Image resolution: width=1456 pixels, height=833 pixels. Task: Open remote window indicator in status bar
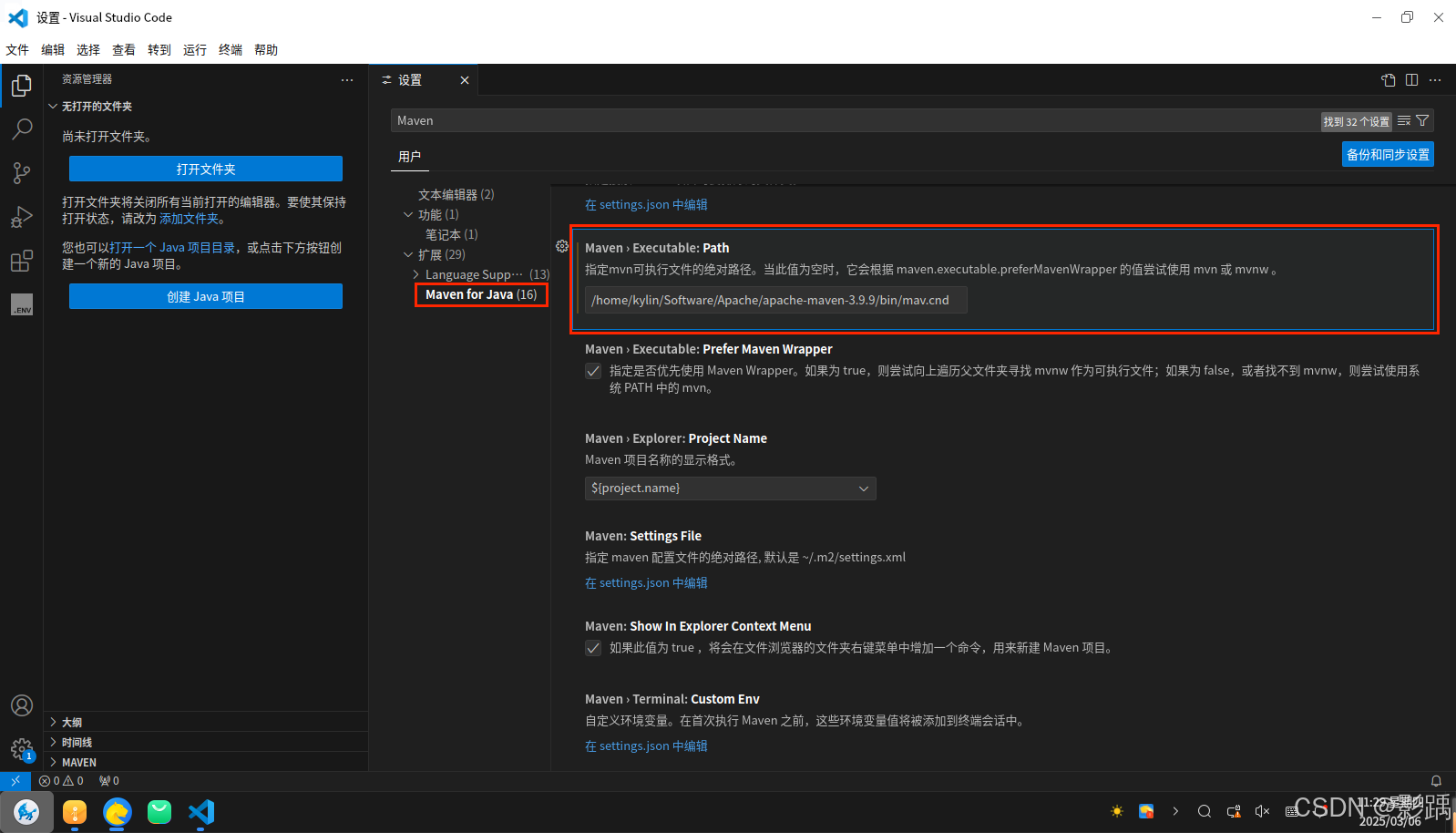[15, 781]
